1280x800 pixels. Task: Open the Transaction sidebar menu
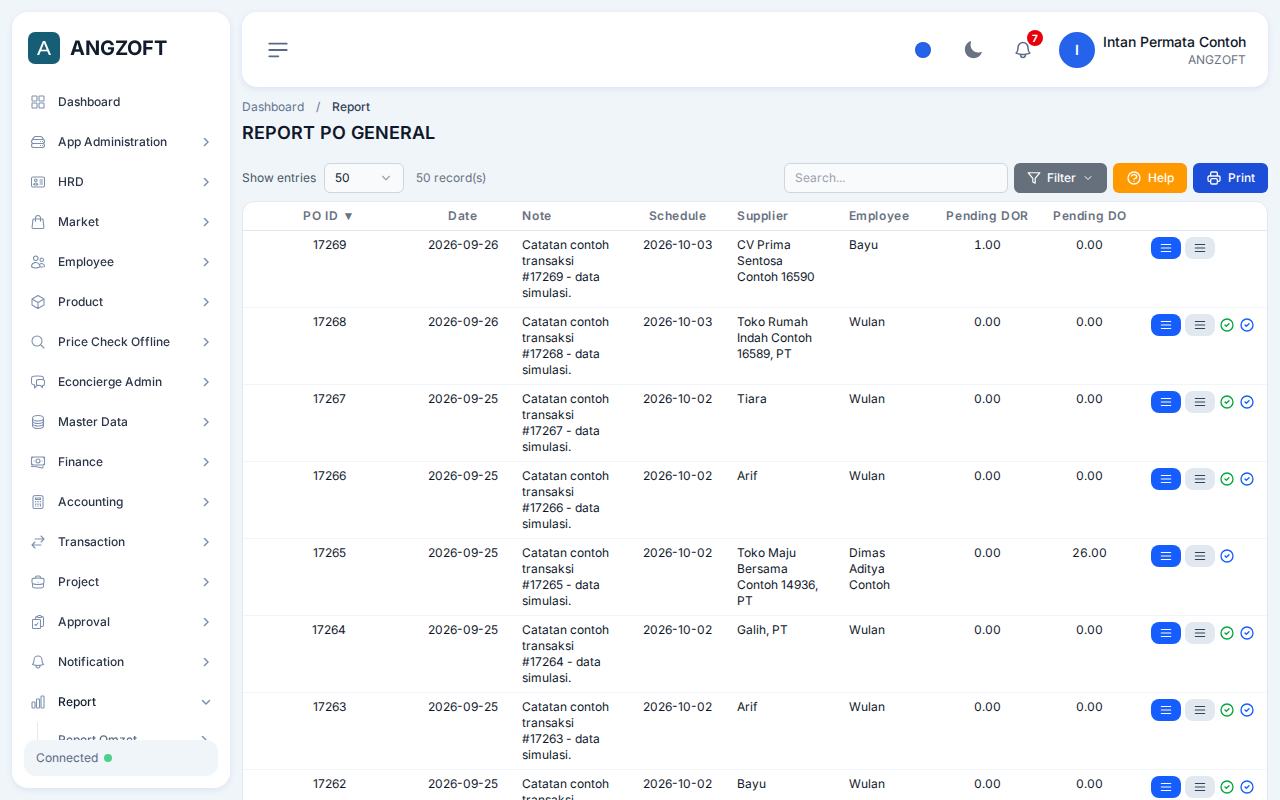click(121, 542)
